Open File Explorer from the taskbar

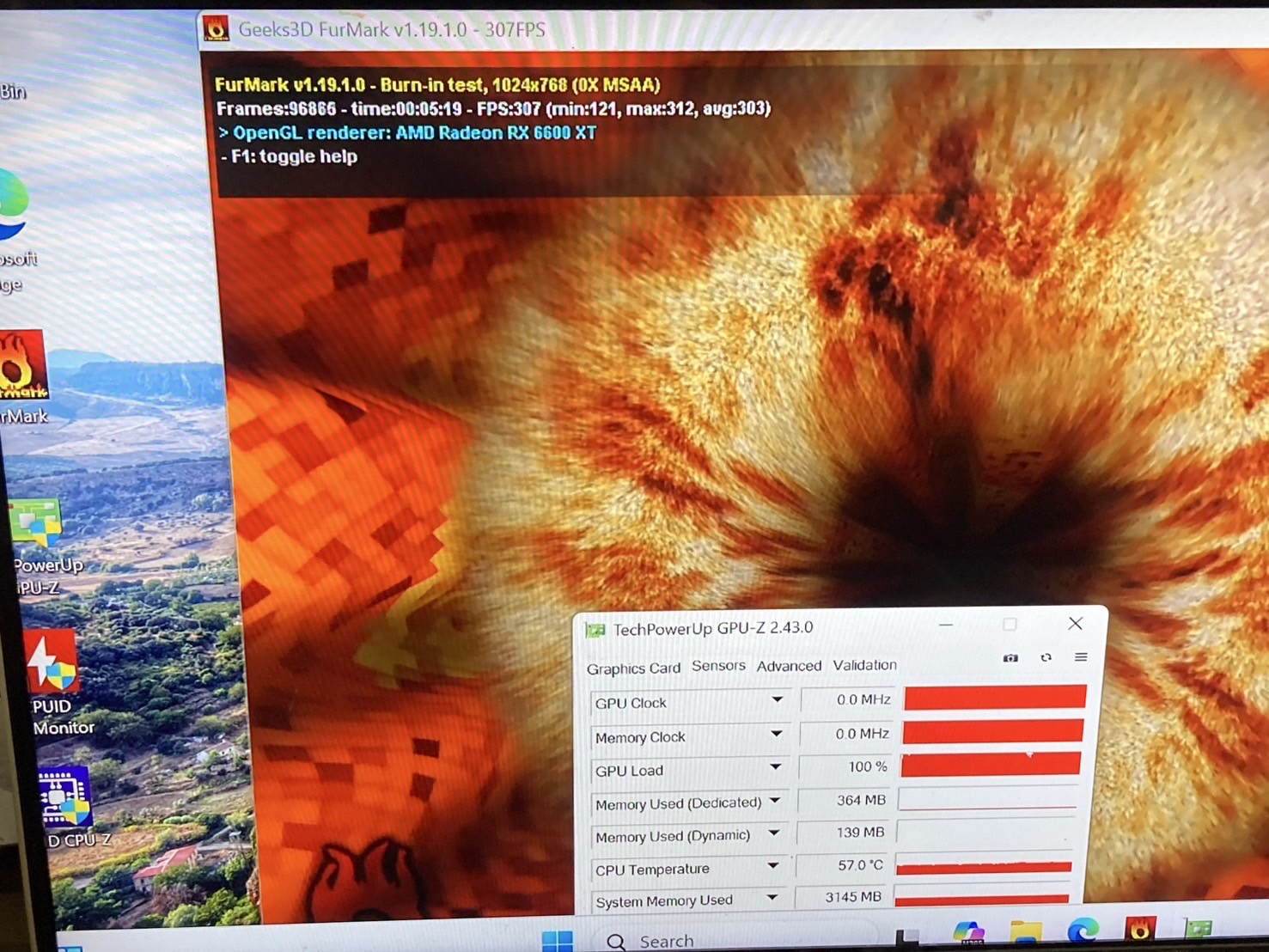(1026, 933)
